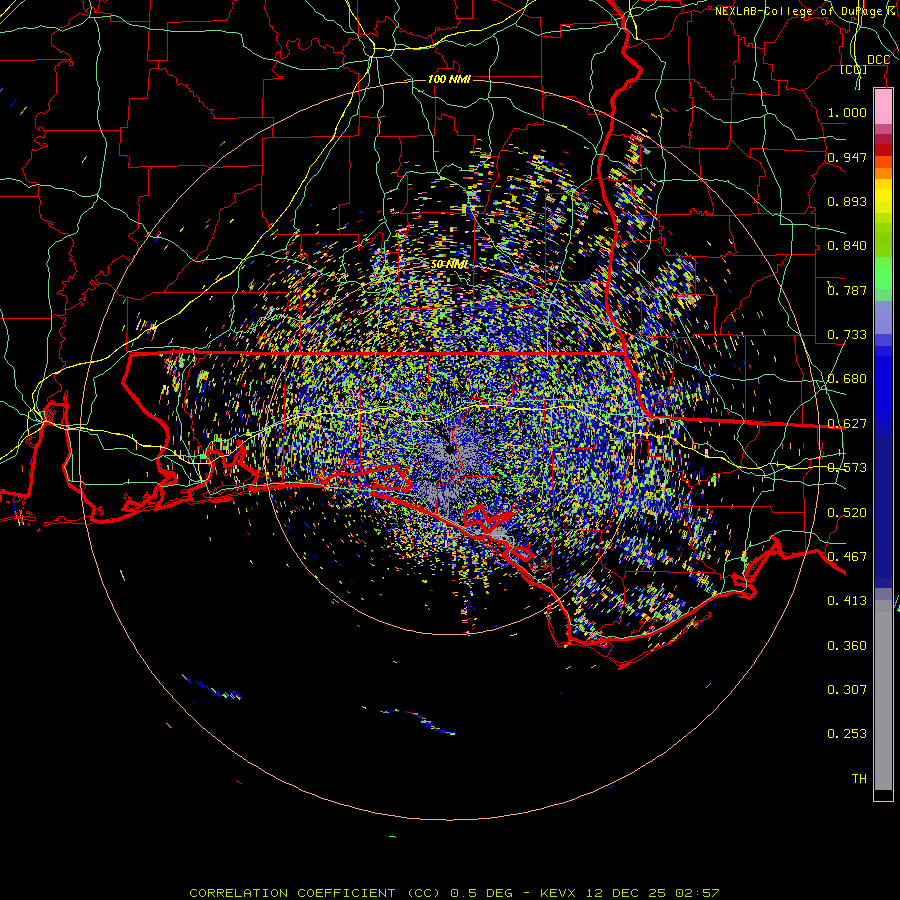Click the 50 NMI range ring label

coord(449,264)
